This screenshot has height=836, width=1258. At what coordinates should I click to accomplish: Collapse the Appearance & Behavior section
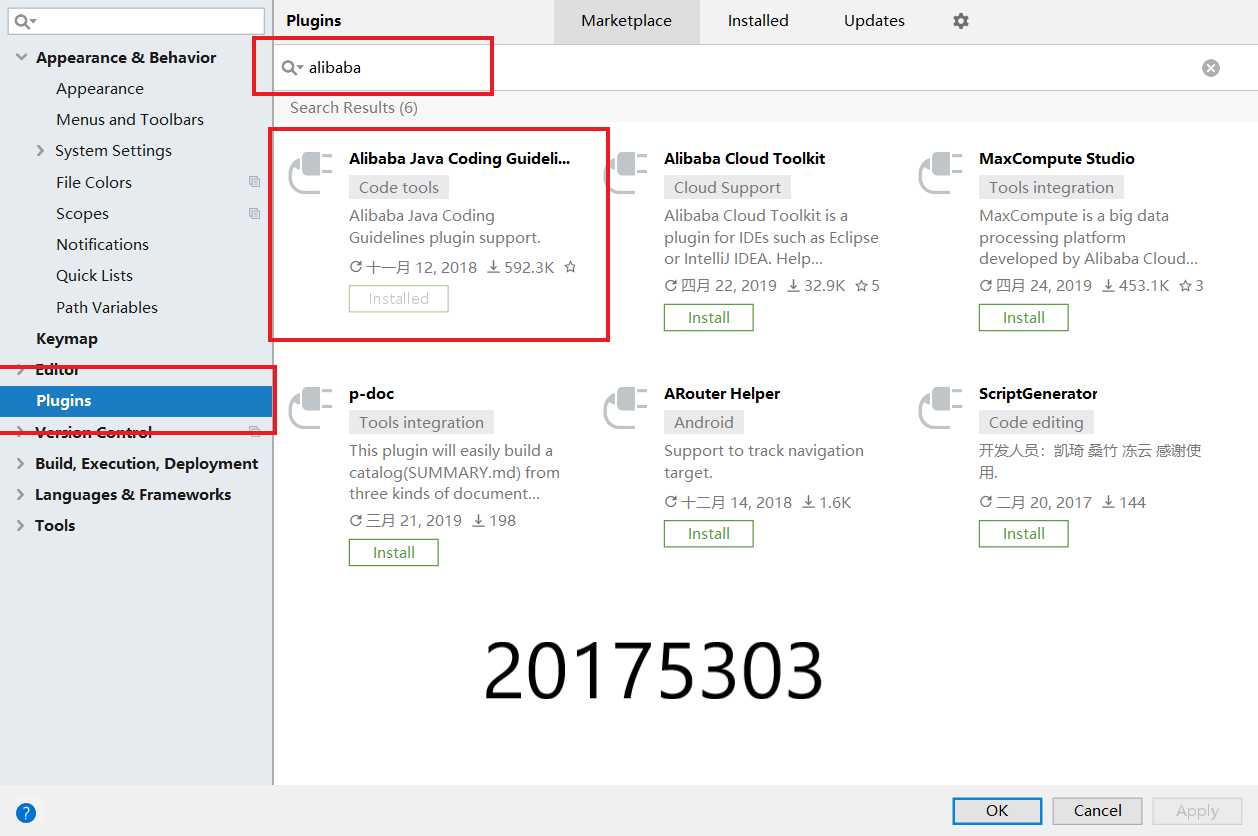tap(21, 58)
